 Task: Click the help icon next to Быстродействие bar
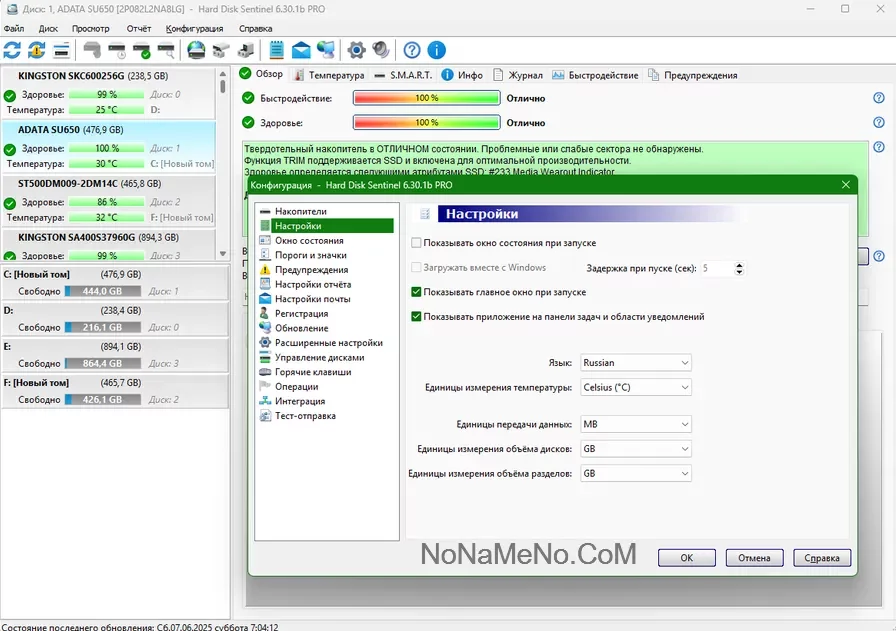[878, 98]
